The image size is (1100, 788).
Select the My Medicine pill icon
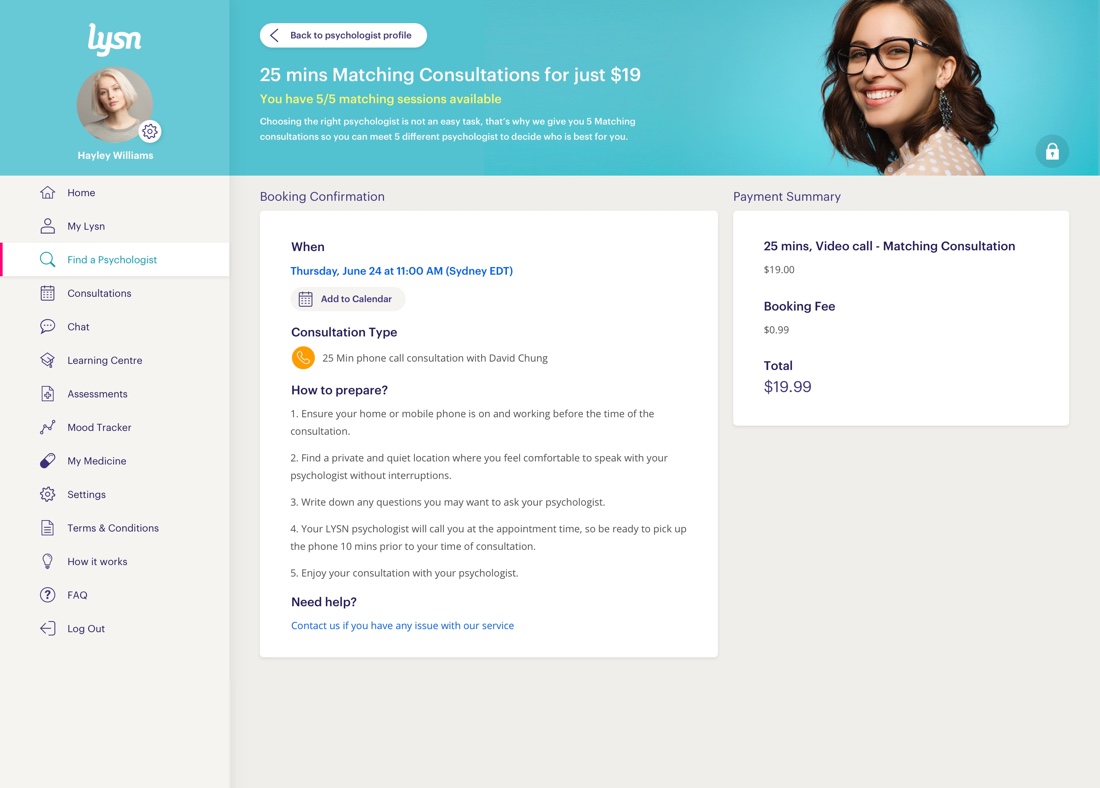click(x=47, y=461)
